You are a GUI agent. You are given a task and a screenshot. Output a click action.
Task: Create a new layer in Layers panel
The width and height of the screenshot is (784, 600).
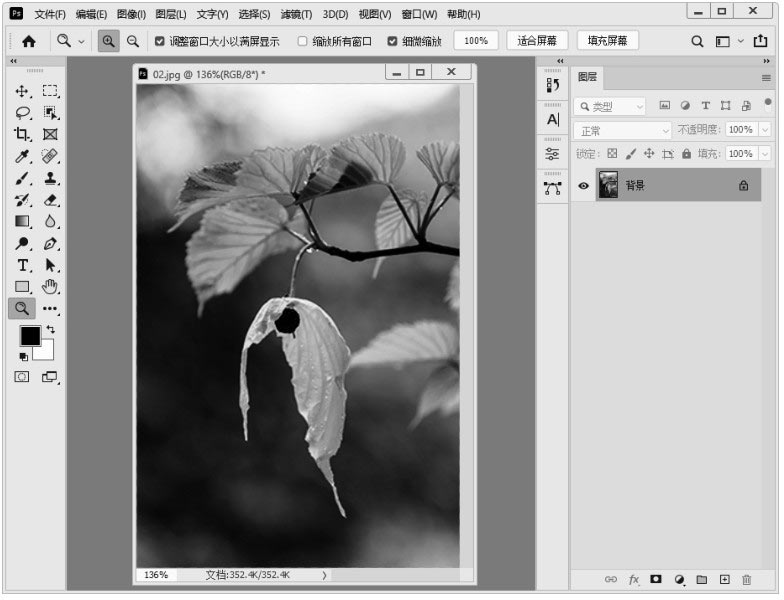coord(725,579)
